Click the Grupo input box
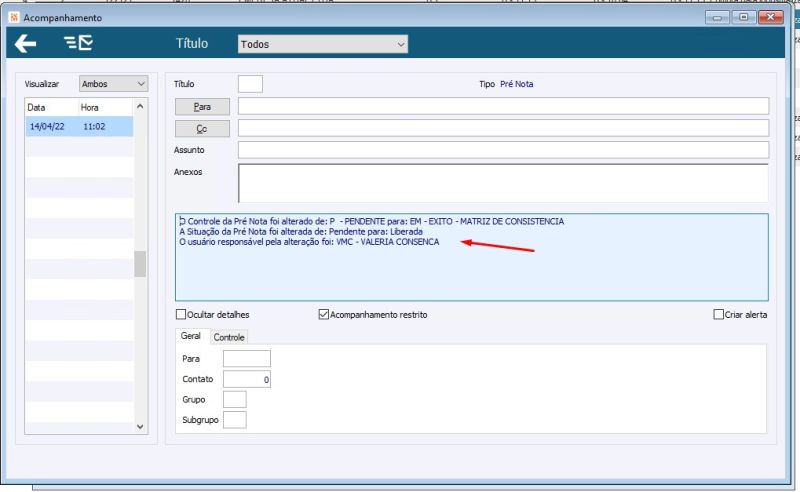 [x=235, y=399]
